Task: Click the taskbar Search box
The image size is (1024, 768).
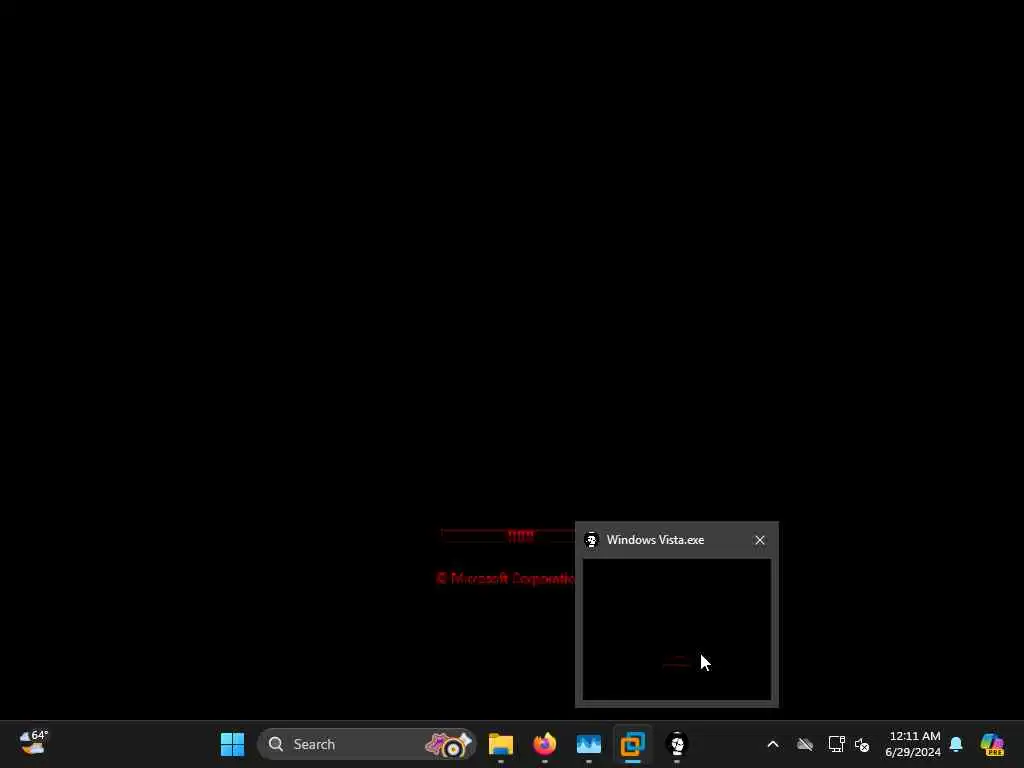Action: (x=367, y=744)
